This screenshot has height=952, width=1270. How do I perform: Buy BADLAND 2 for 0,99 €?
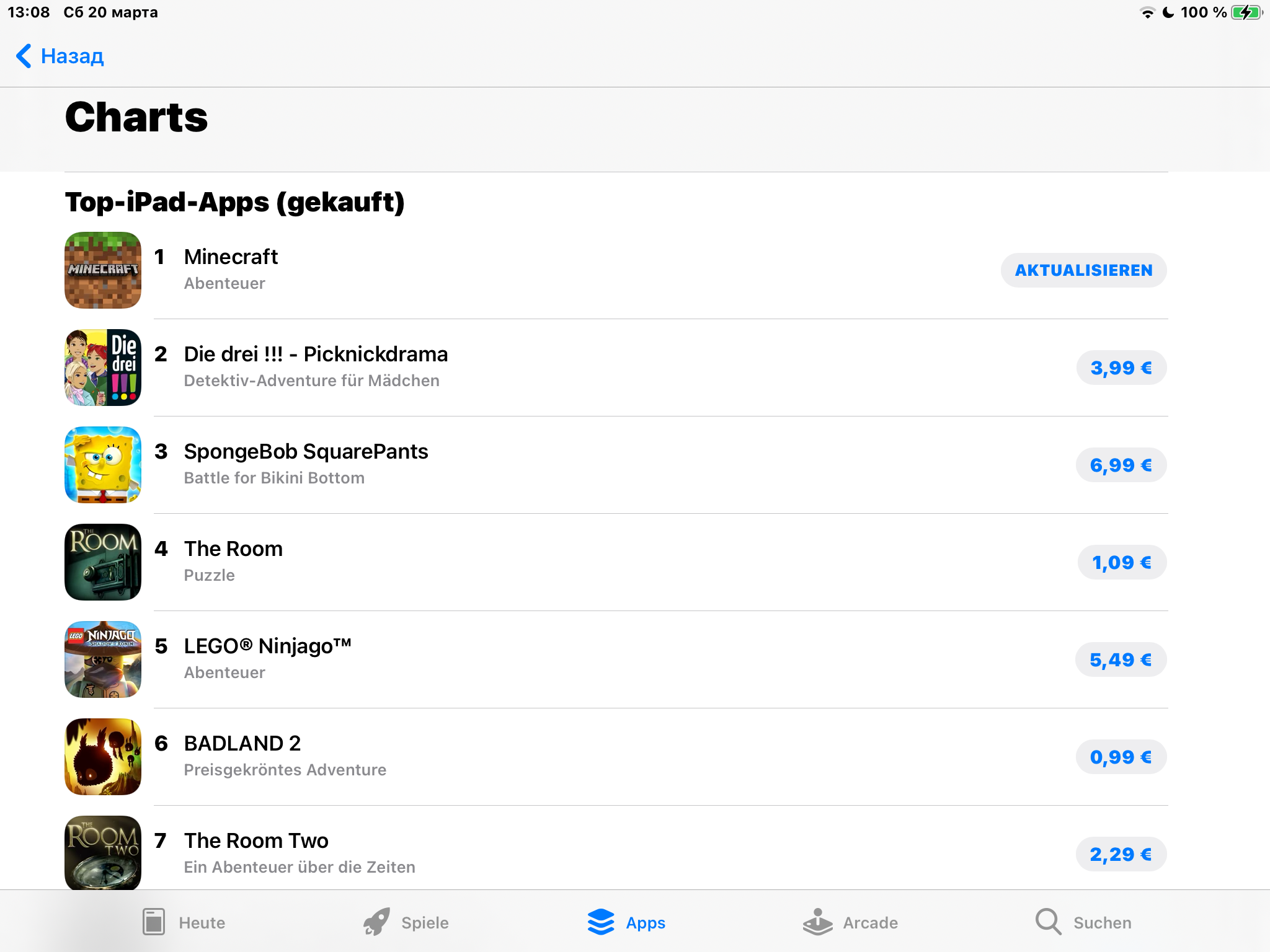coord(1121,757)
